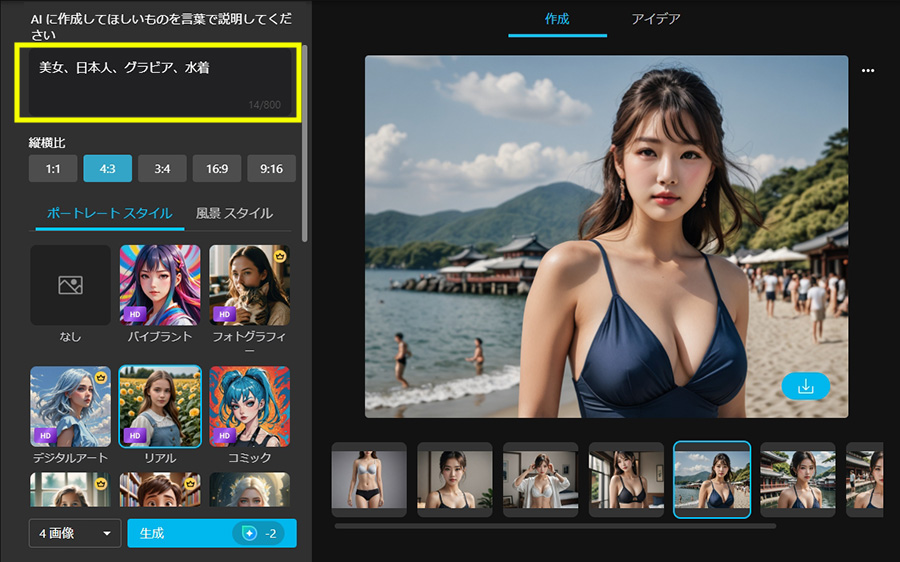The image size is (900, 562).
Task: Select the デジタルアート style icon
Action: [x=70, y=405]
